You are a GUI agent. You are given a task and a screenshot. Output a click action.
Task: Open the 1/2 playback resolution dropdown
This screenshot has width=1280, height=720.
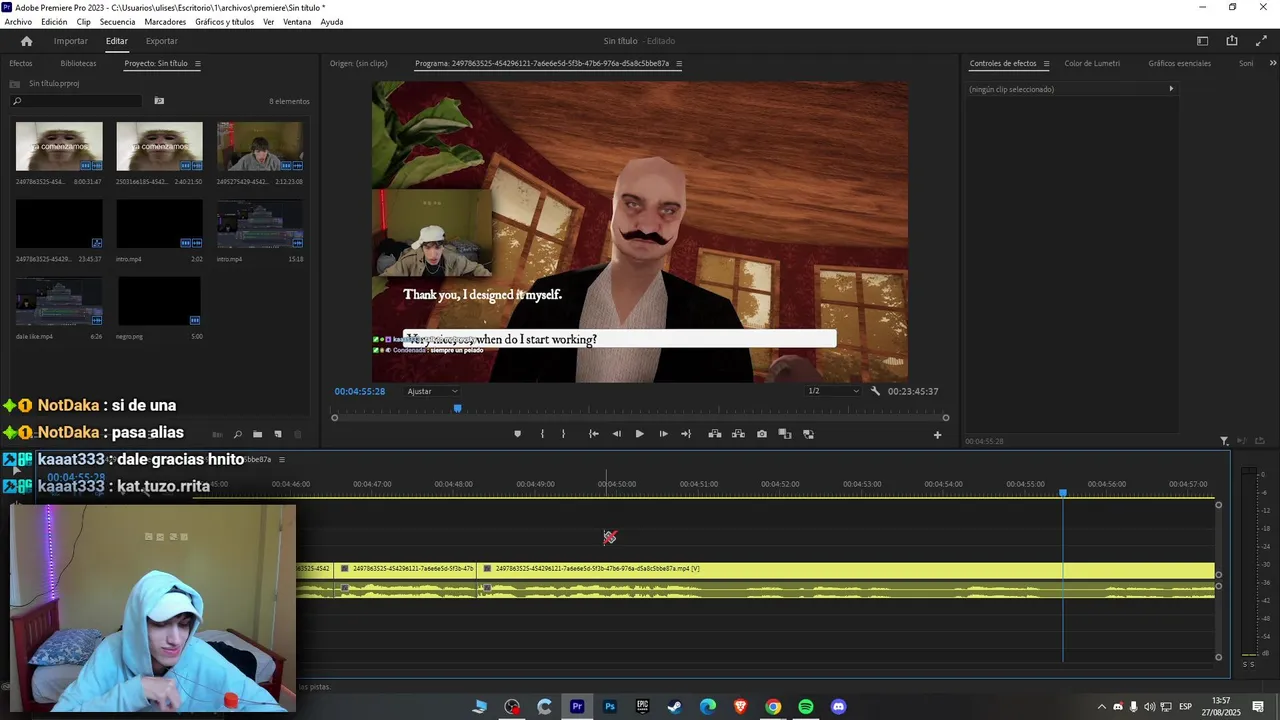[x=833, y=391]
